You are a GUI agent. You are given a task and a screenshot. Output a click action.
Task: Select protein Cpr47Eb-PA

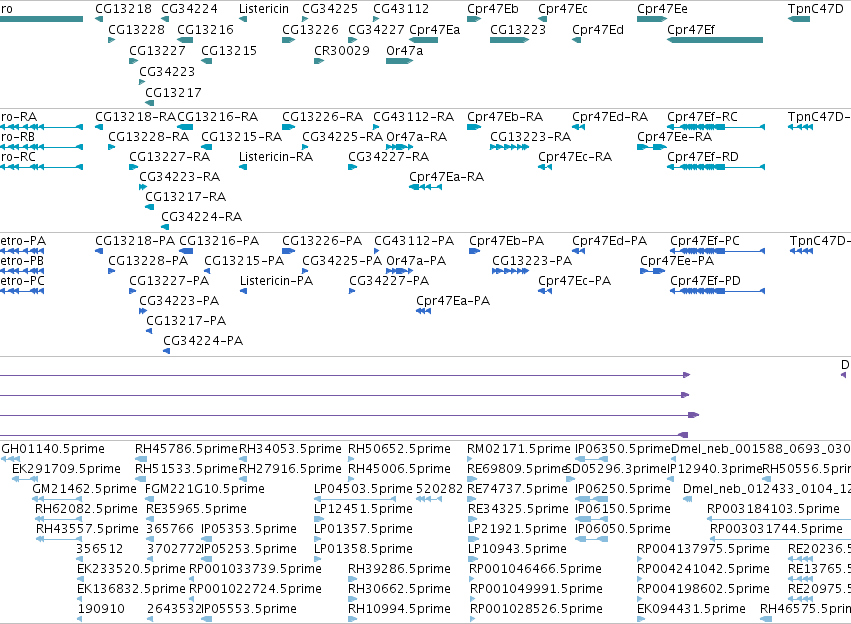[506, 240]
